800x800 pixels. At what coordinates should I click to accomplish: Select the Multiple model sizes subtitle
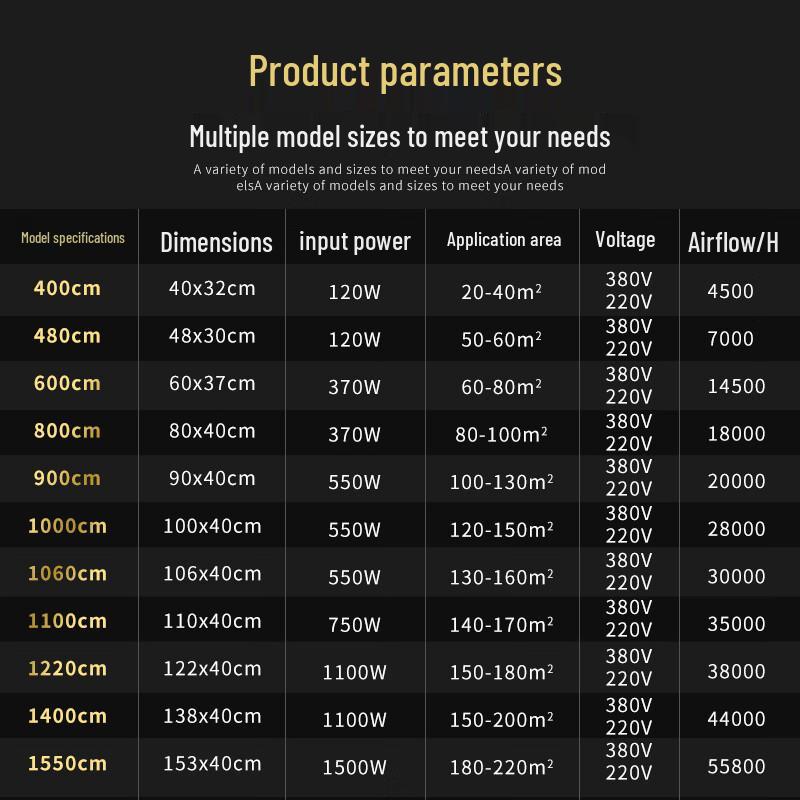click(400, 137)
